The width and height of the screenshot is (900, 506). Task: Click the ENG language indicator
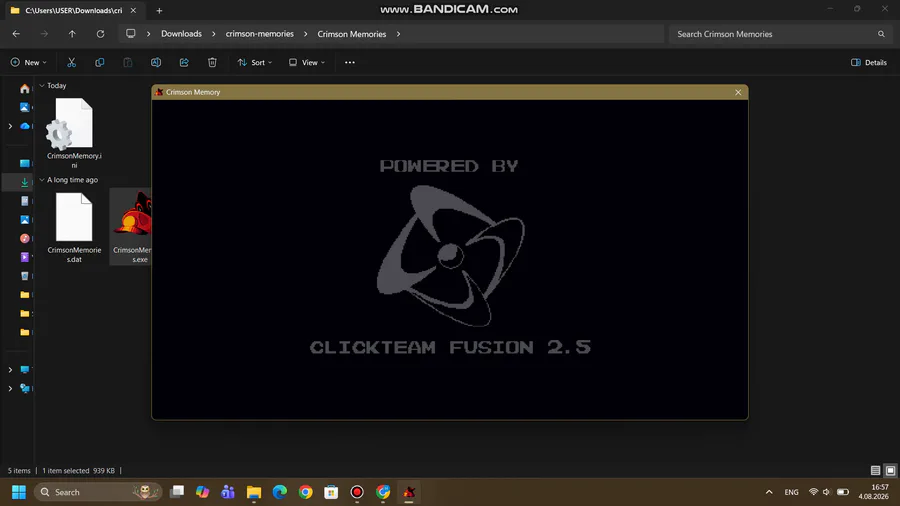point(792,492)
